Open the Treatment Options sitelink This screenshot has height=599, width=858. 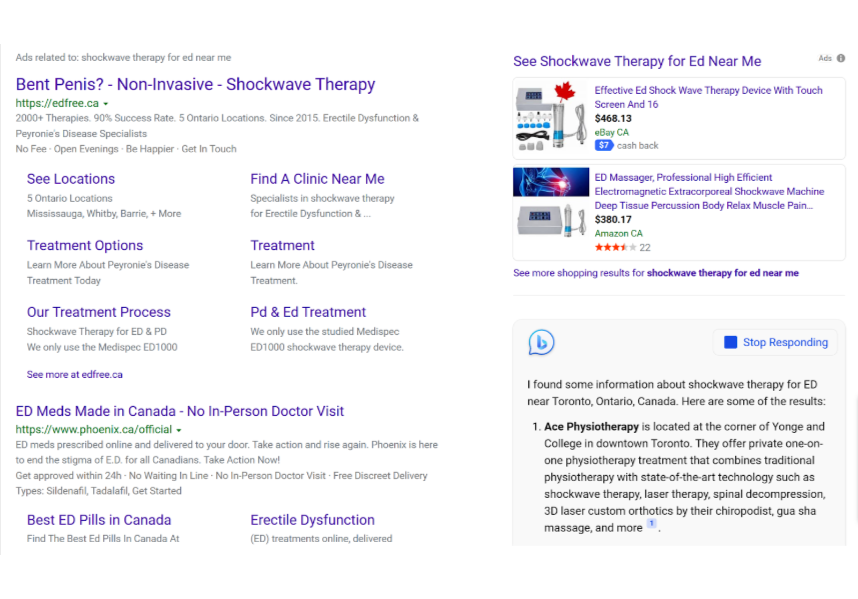(x=85, y=246)
